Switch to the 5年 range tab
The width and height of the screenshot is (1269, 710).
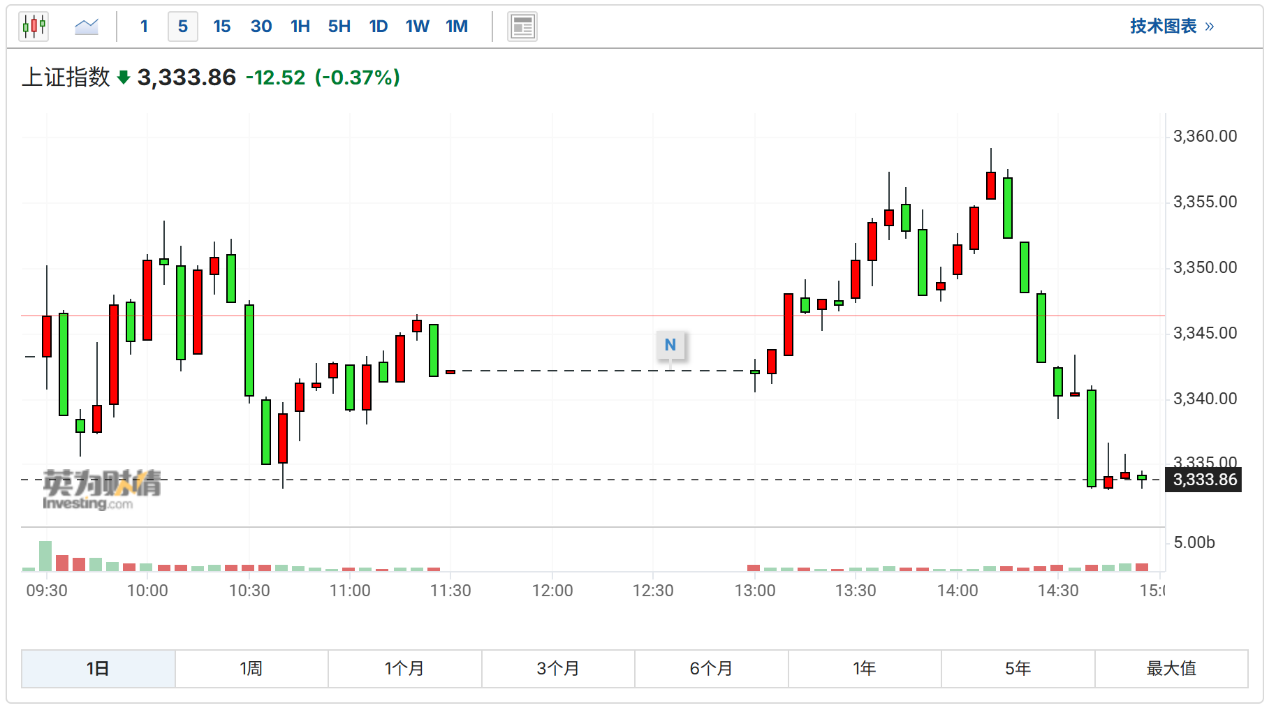point(1018,669)
